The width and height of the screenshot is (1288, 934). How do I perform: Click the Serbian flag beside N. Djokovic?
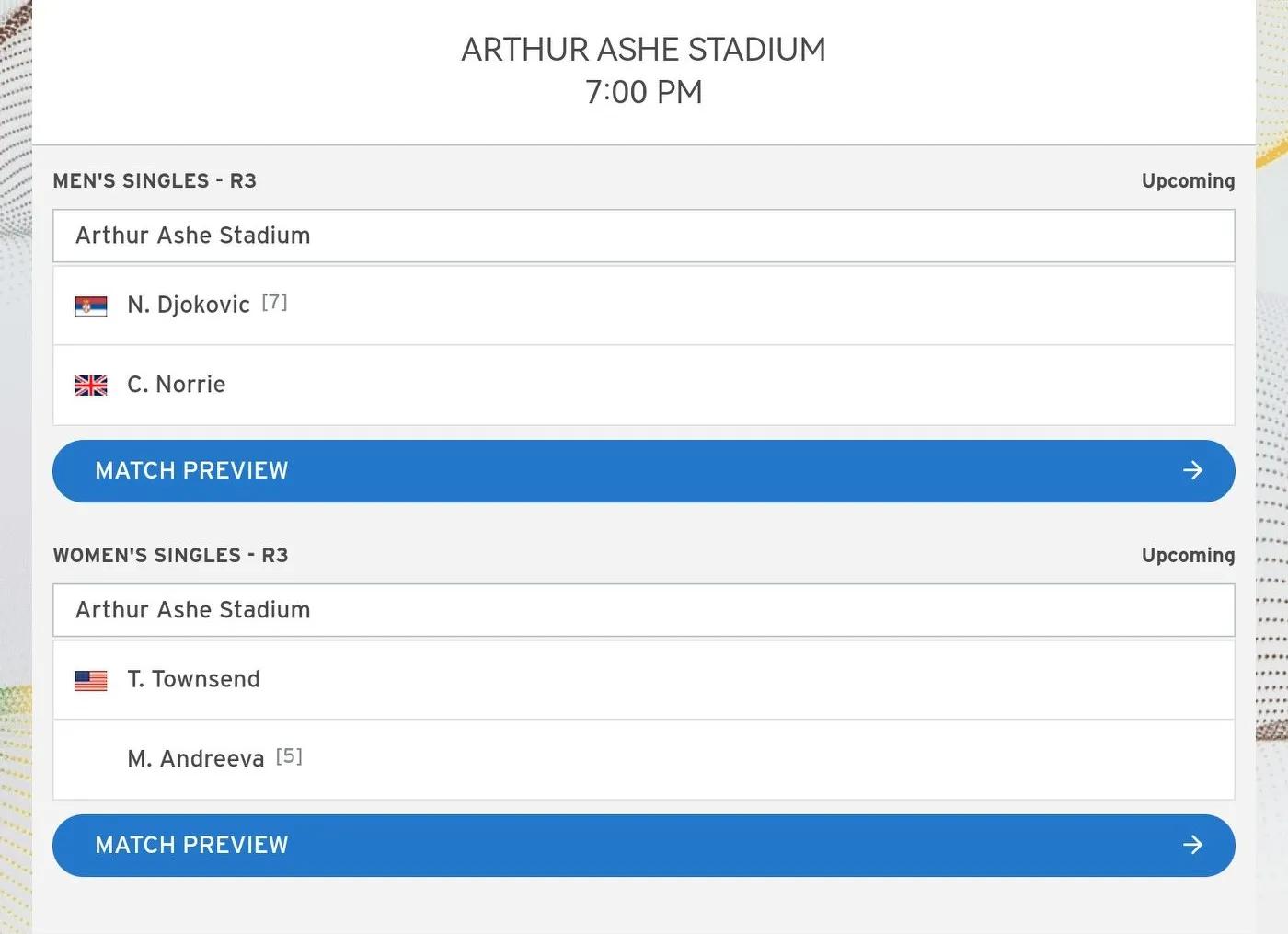click(91, 306)
